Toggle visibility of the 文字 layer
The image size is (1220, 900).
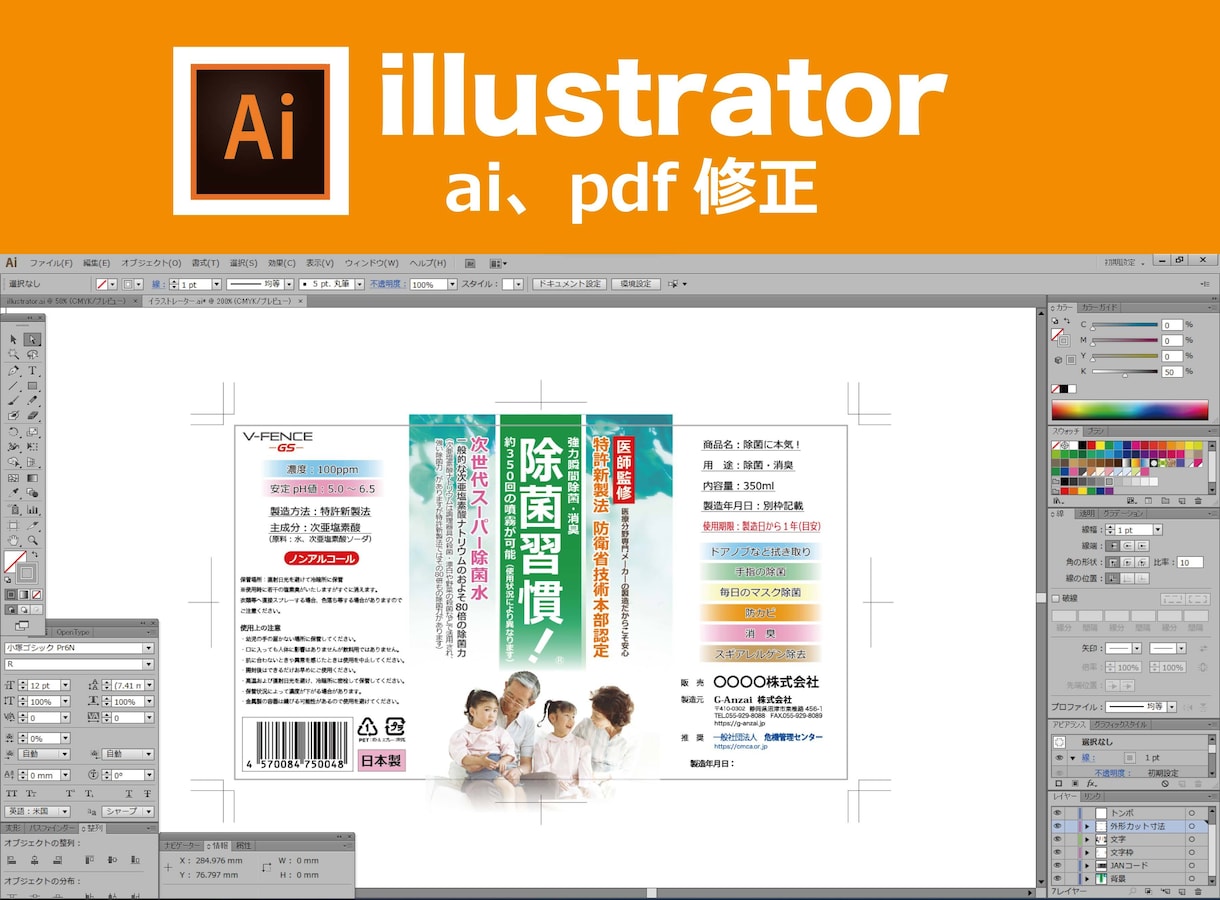(x=1058, y=839)
